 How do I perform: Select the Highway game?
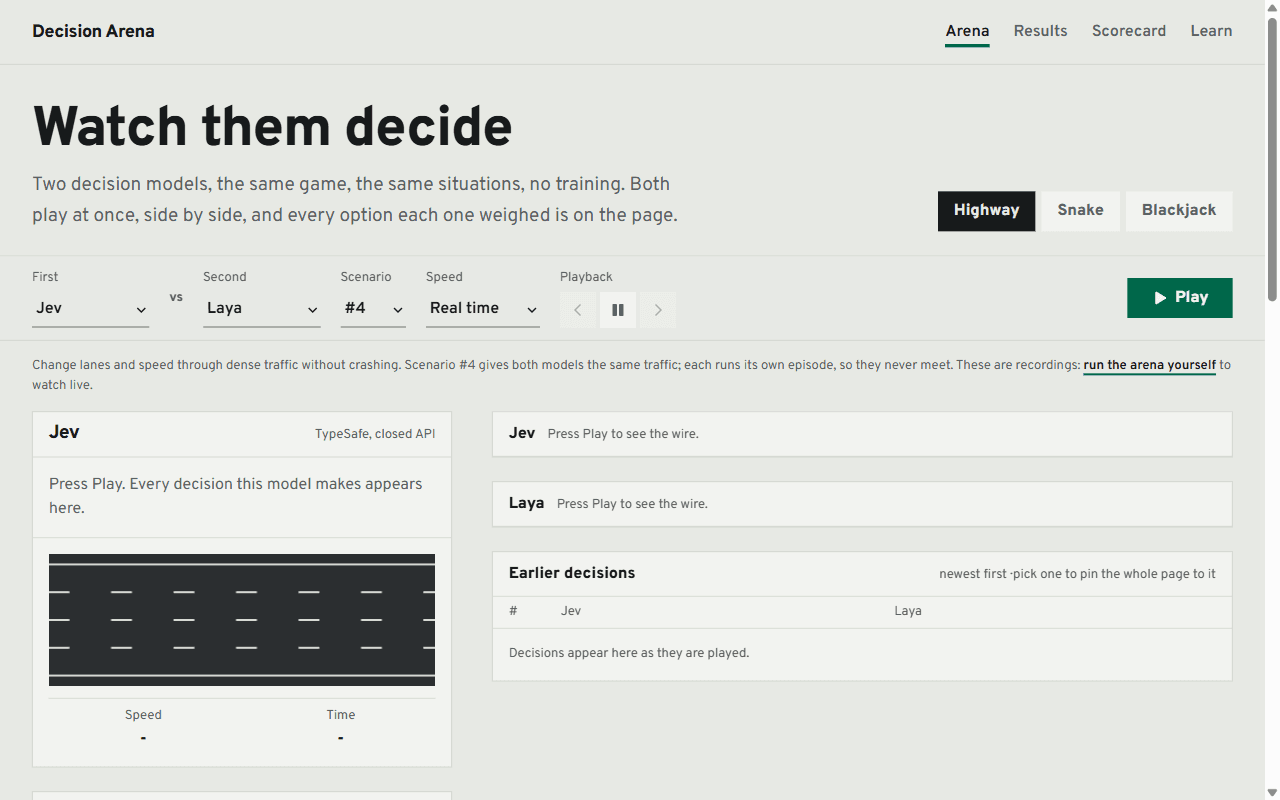tap(986, 211)
